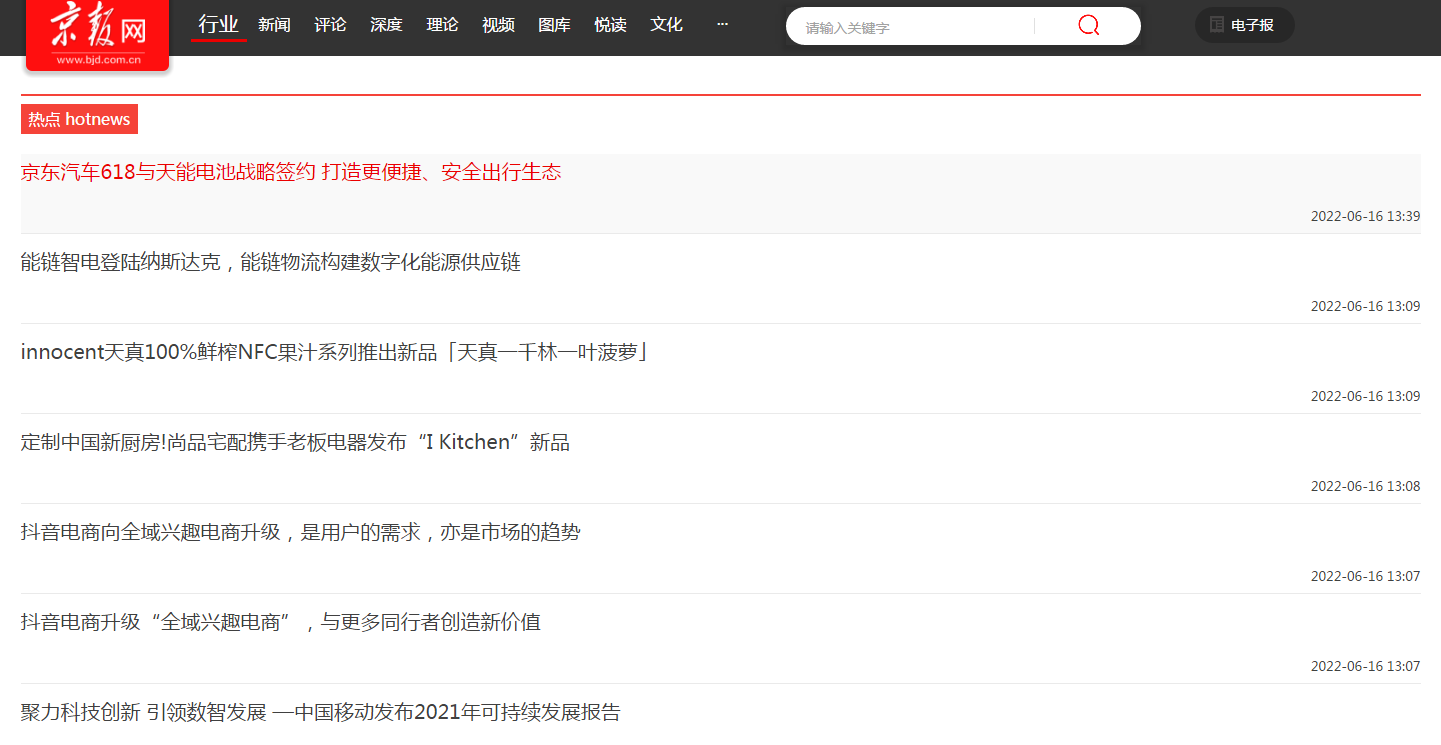Open the 图库 gallery section

tap(554, 25)
